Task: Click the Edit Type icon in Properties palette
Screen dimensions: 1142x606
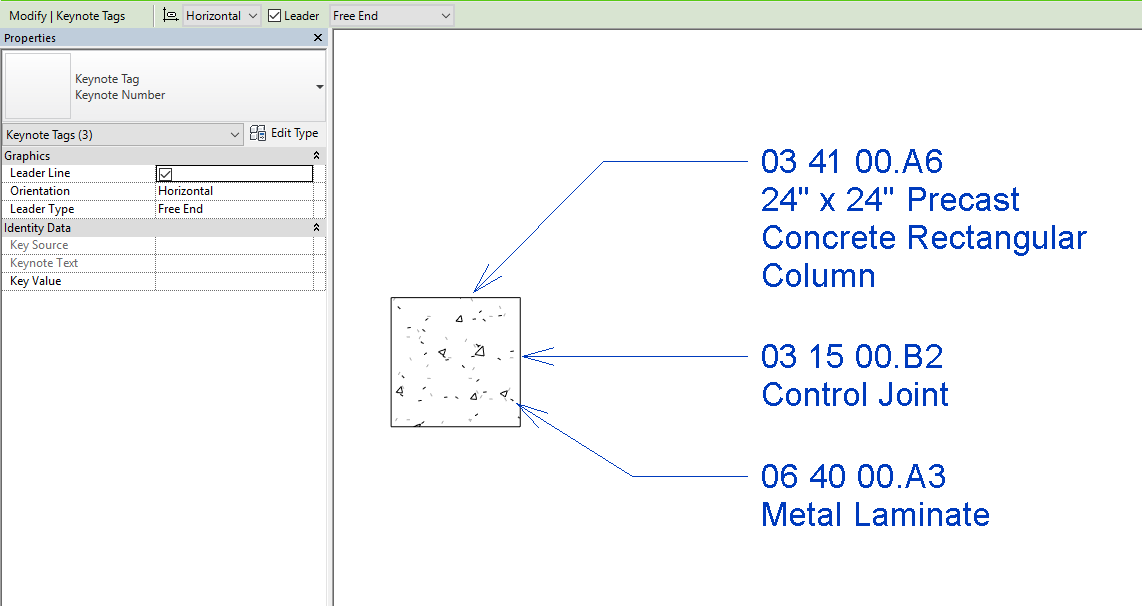Action: 260,133
